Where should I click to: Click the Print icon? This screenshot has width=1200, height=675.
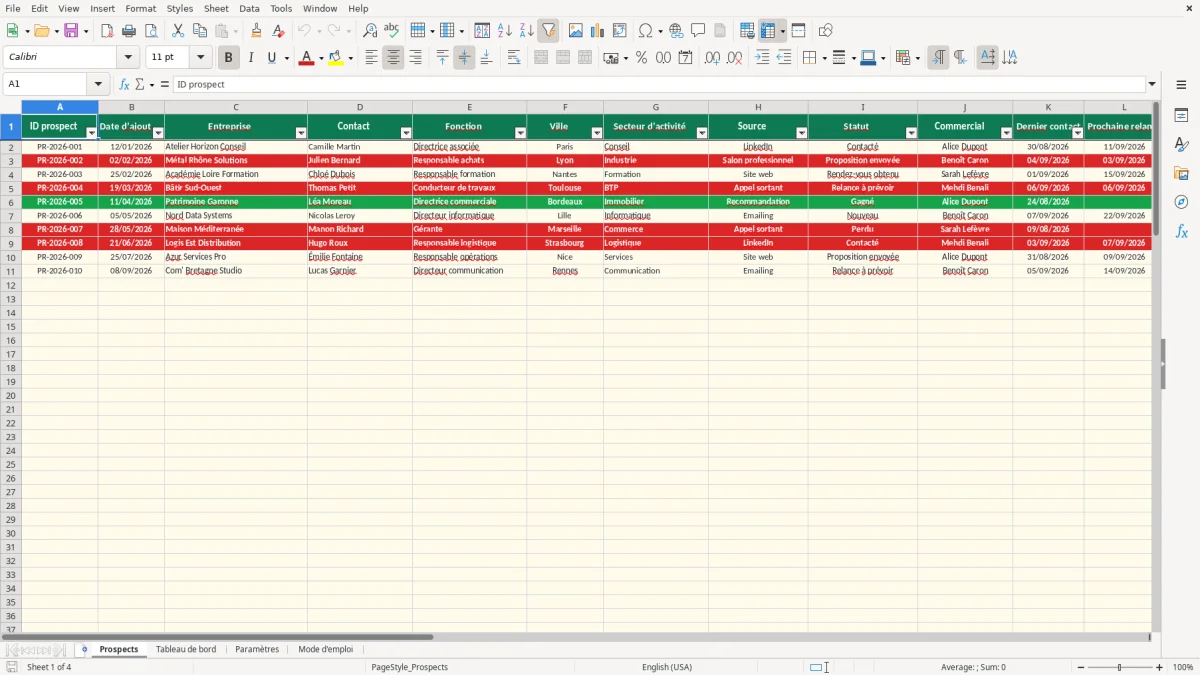pyautogui.click(x=131, y=31)
